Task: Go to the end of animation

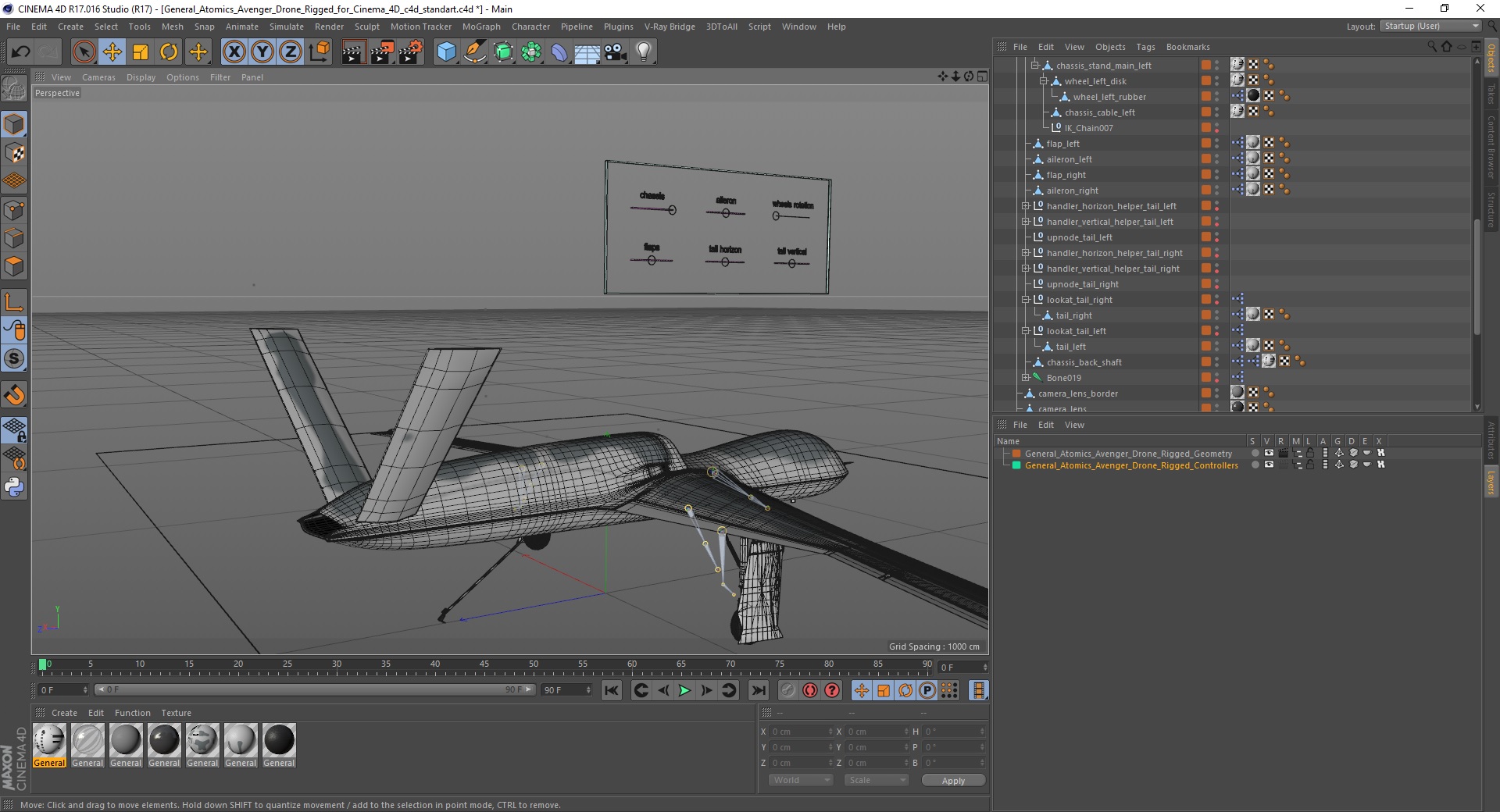Action: click(x=758, y=690)
